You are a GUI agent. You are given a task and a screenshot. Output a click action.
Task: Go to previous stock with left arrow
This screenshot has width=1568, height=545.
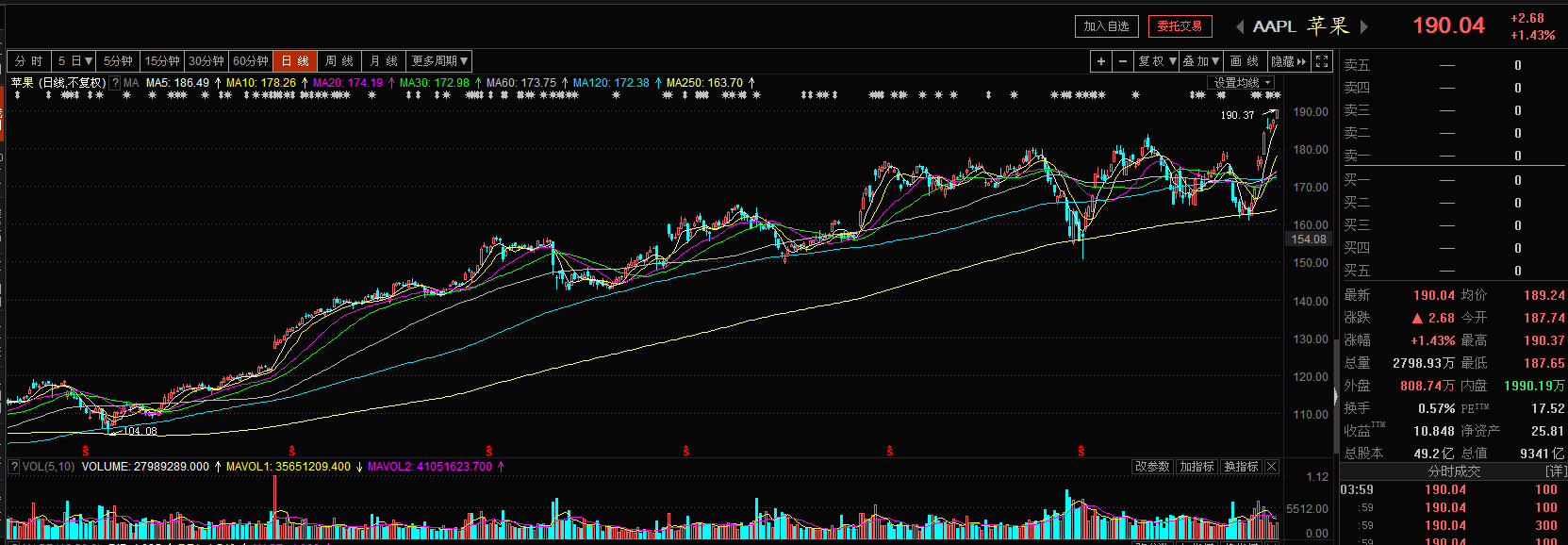click(x=1239, y=26)
